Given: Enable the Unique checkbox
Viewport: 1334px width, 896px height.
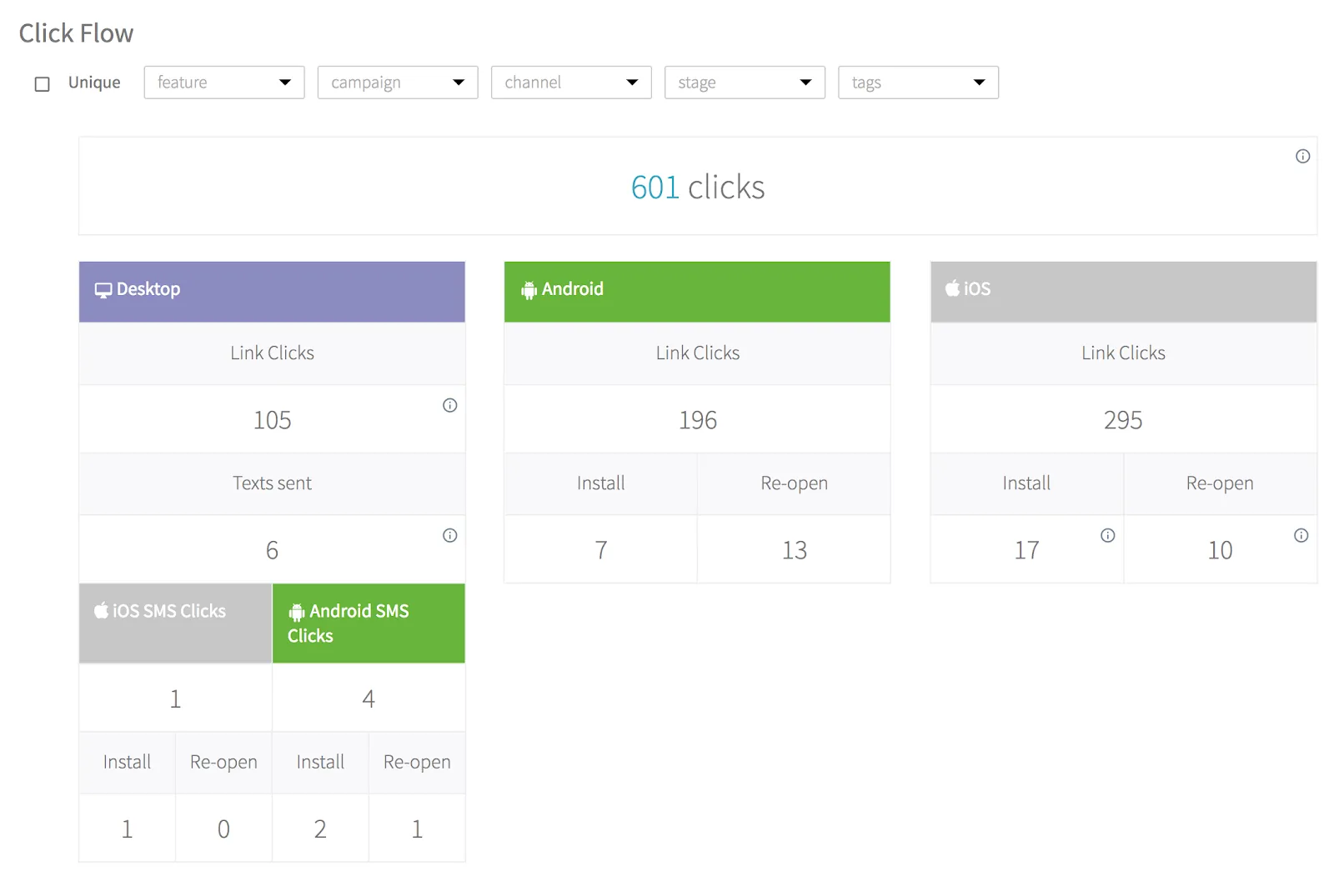Looking at the screenshot, I should [41, 83].
